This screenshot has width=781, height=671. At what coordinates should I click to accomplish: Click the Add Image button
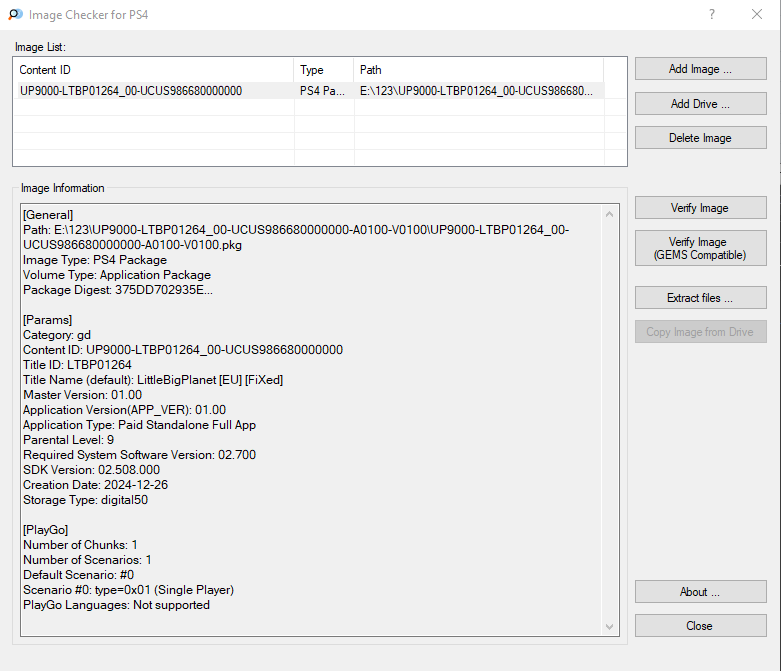point(700,69)
